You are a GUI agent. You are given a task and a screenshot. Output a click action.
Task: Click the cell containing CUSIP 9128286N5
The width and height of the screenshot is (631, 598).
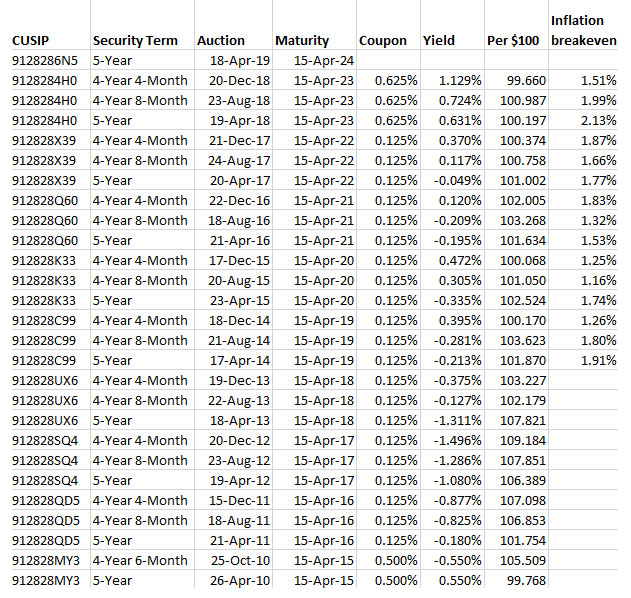pyautogui.click(x=45, y=59)
